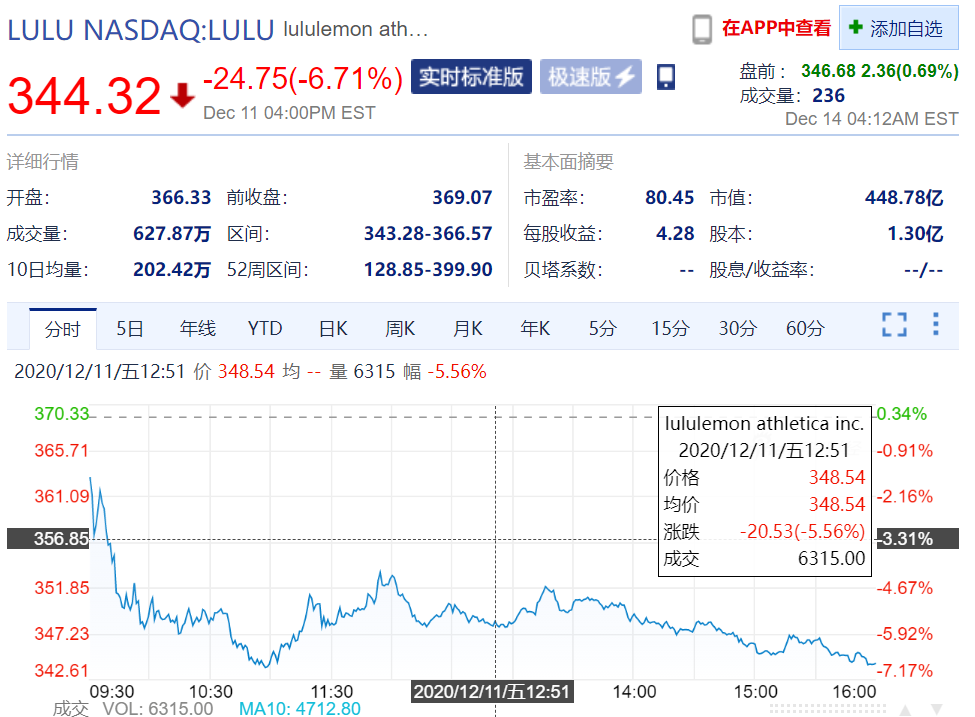
Task: Click the 开盘 value 366.33
Action: tap(182, 198)
